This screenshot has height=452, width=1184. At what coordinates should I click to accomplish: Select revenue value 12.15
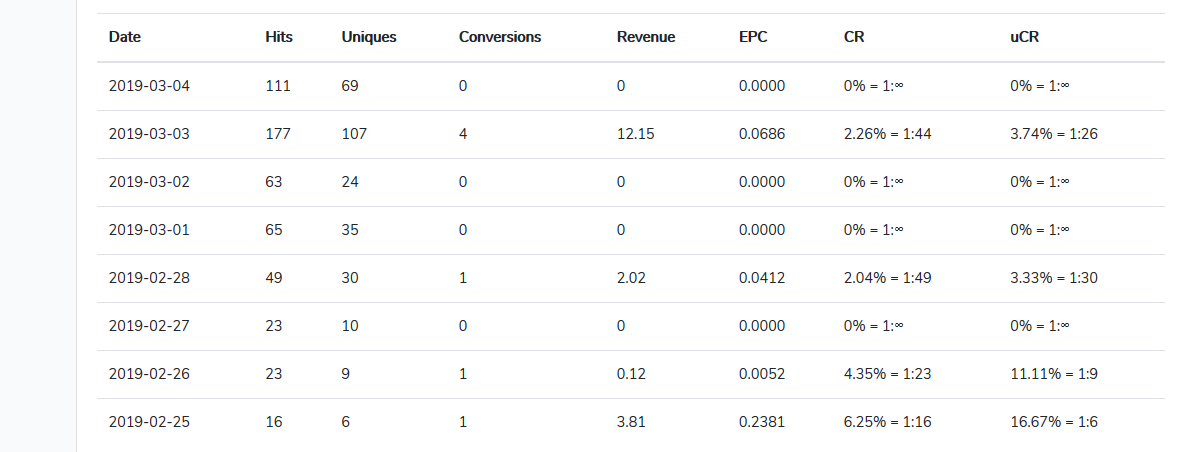click(636, 134)
